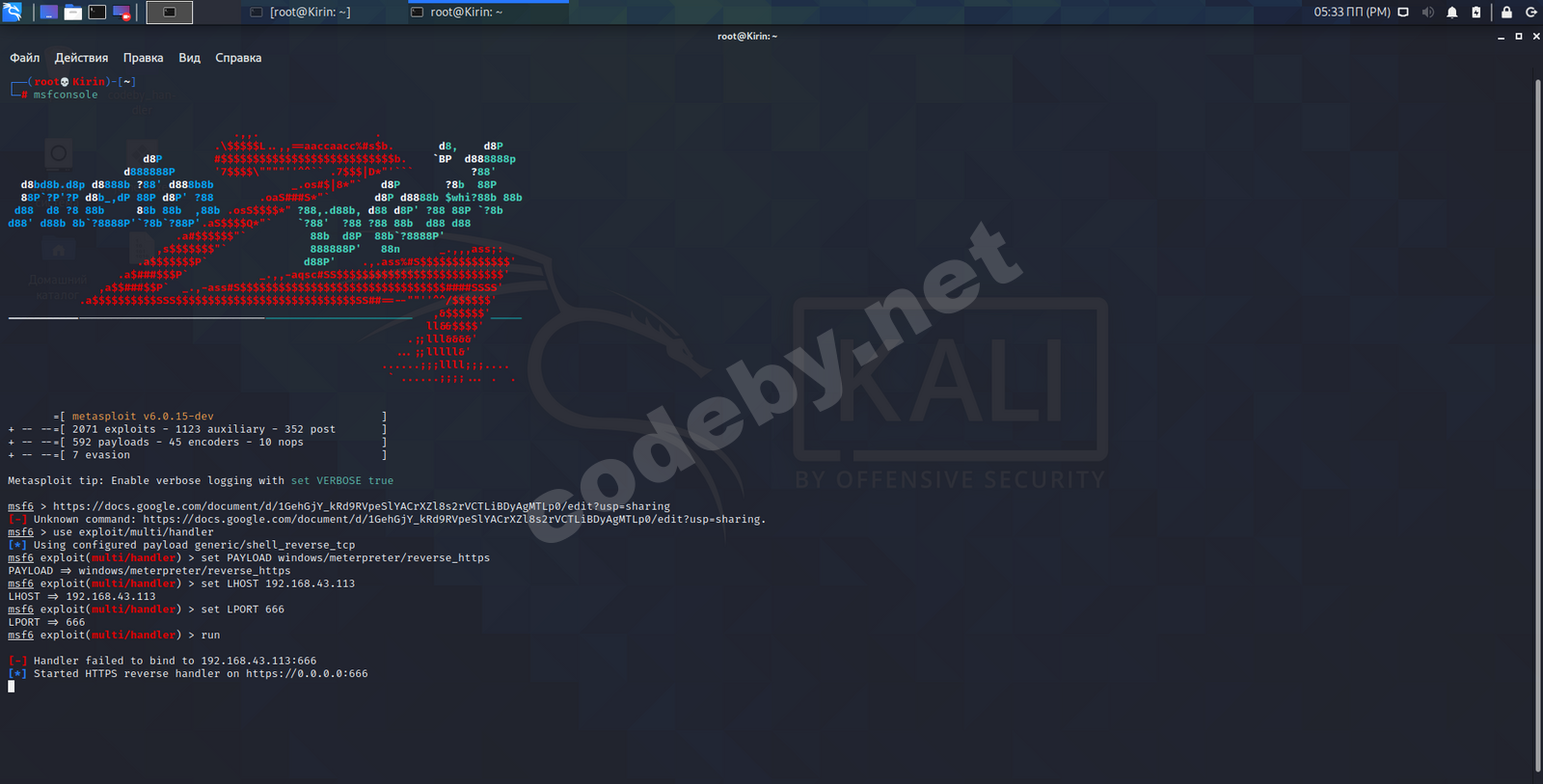1543x784 pixels.
Task: Open the Вид menu
Action: point(189,58)
